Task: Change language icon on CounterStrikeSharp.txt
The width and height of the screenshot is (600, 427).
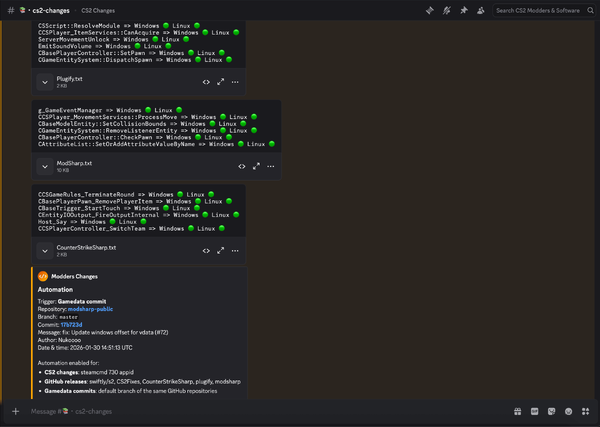Action: (206, 251)
